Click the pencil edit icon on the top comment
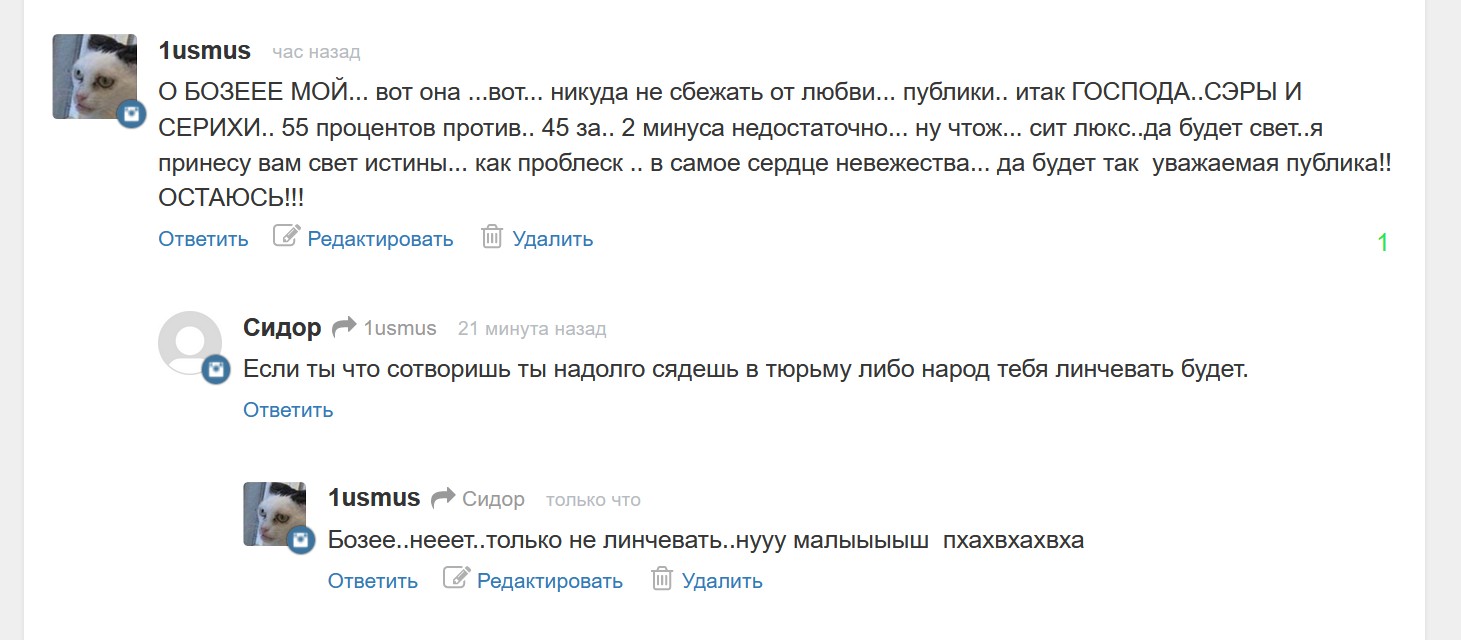This screenshot has height=640, width=1461. [x=286, y=237]
